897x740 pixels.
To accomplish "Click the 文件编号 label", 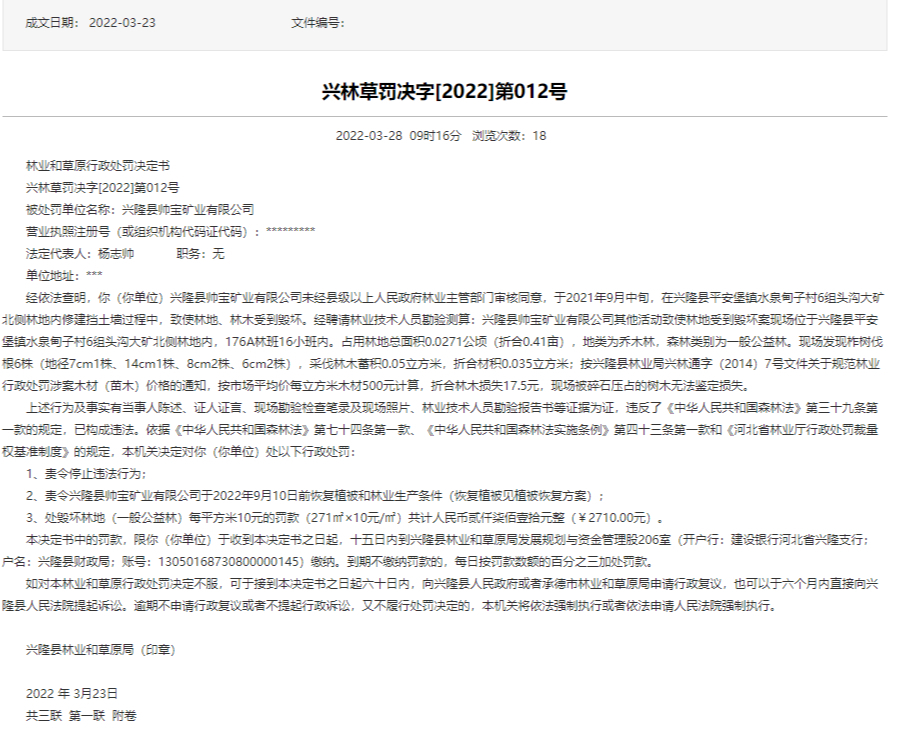I will (318, 23).
